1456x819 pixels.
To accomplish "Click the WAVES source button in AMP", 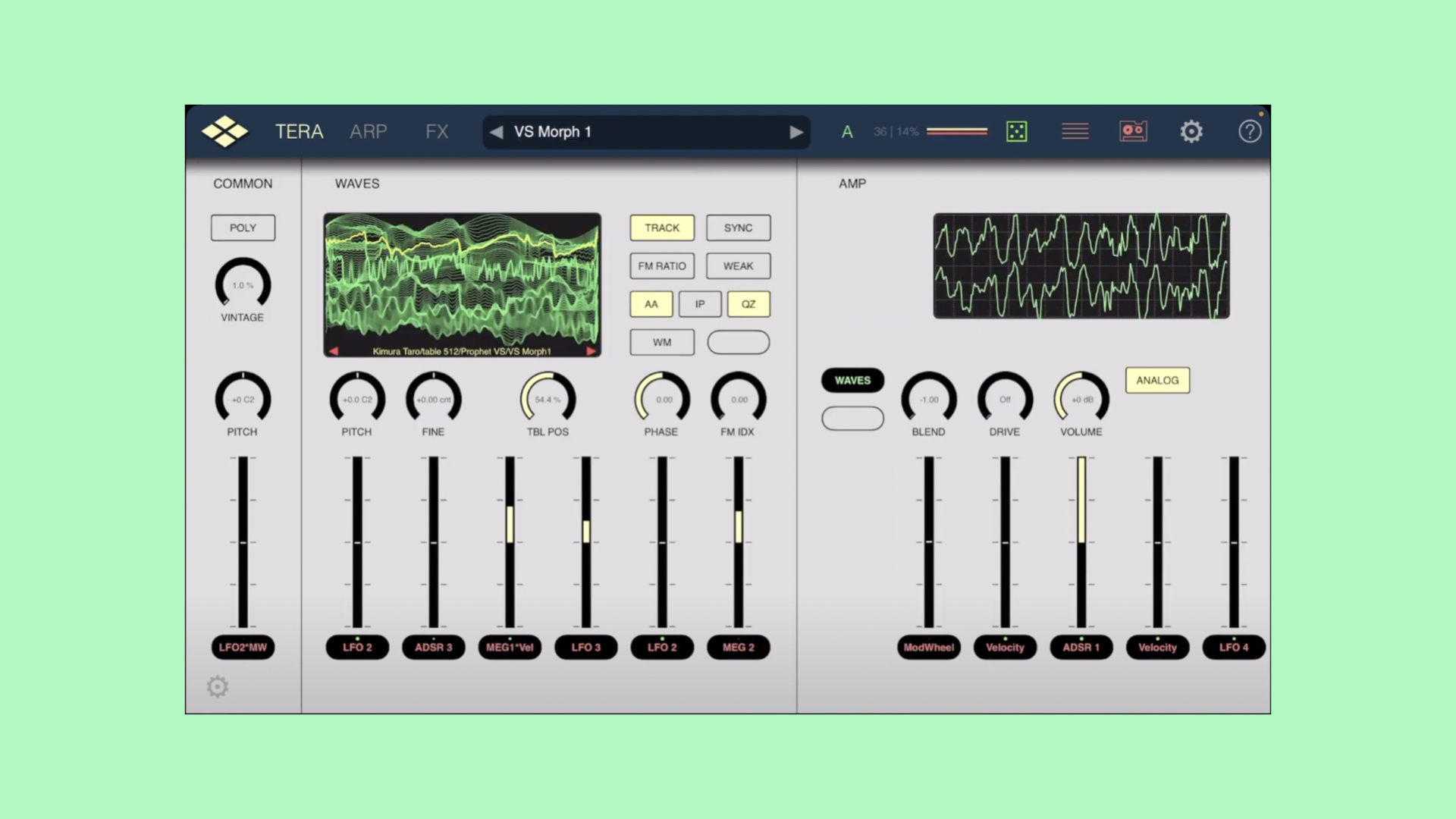I will (x=852, y=380).
